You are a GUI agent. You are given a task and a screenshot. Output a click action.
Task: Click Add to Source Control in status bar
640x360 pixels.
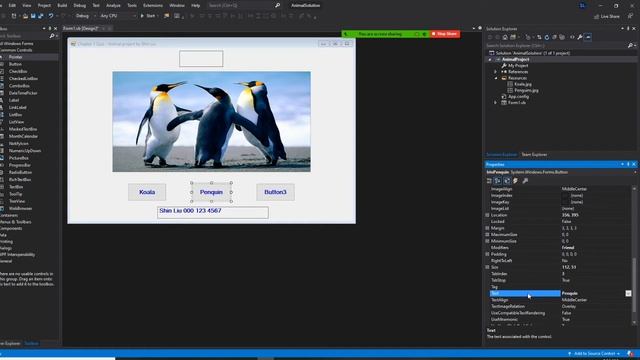[x=594, y=353]
